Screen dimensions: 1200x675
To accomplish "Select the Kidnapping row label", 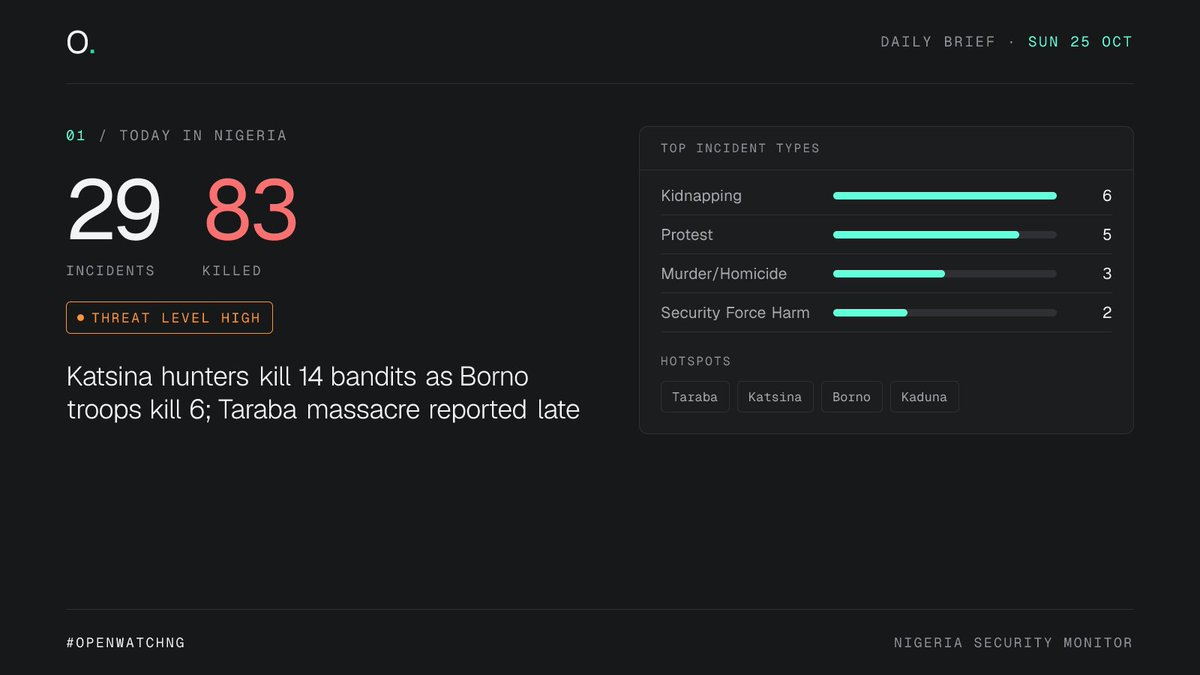I will (701, 196).
